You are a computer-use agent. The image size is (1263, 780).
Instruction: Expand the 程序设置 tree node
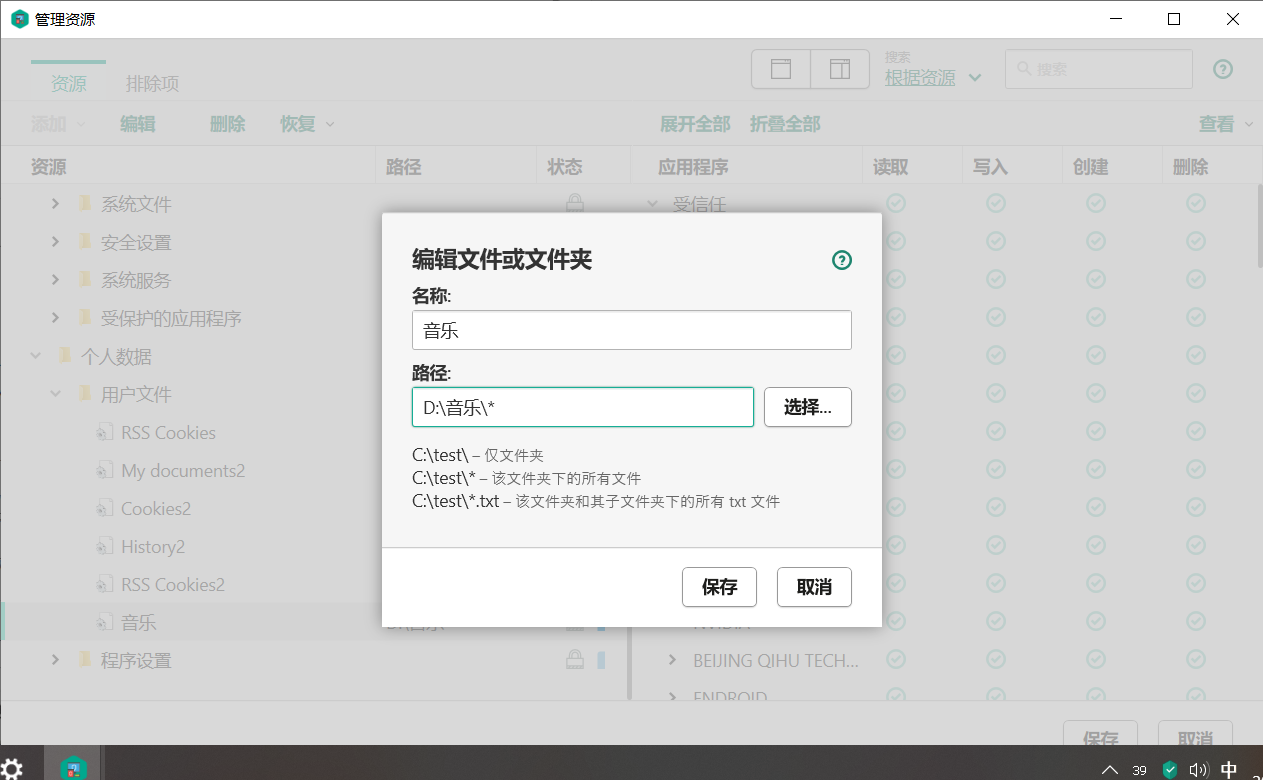tap(56, 660)
